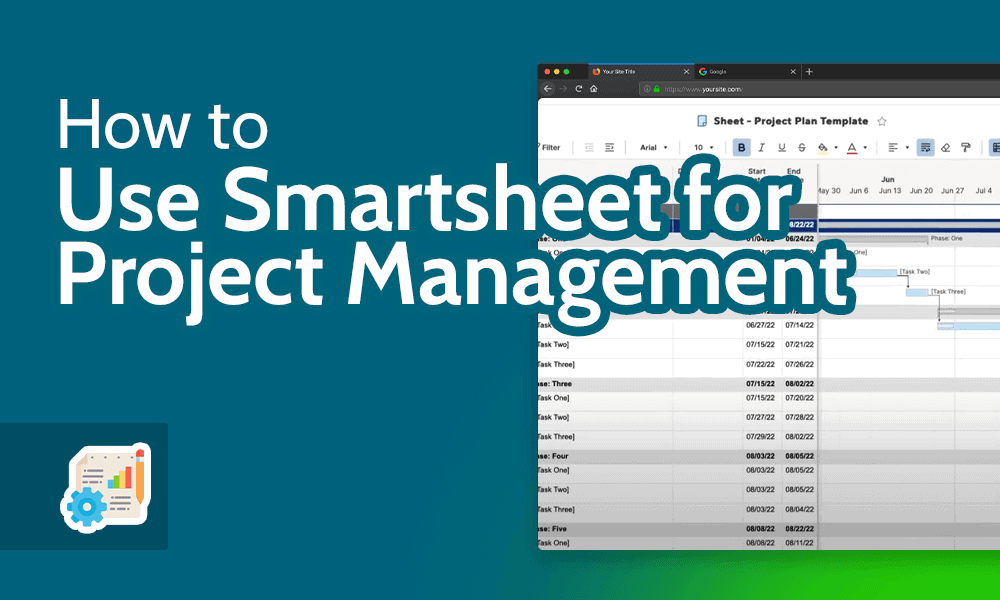
Task: Click the 06/24/22 end date cell
Action: (x=800, y=238)
